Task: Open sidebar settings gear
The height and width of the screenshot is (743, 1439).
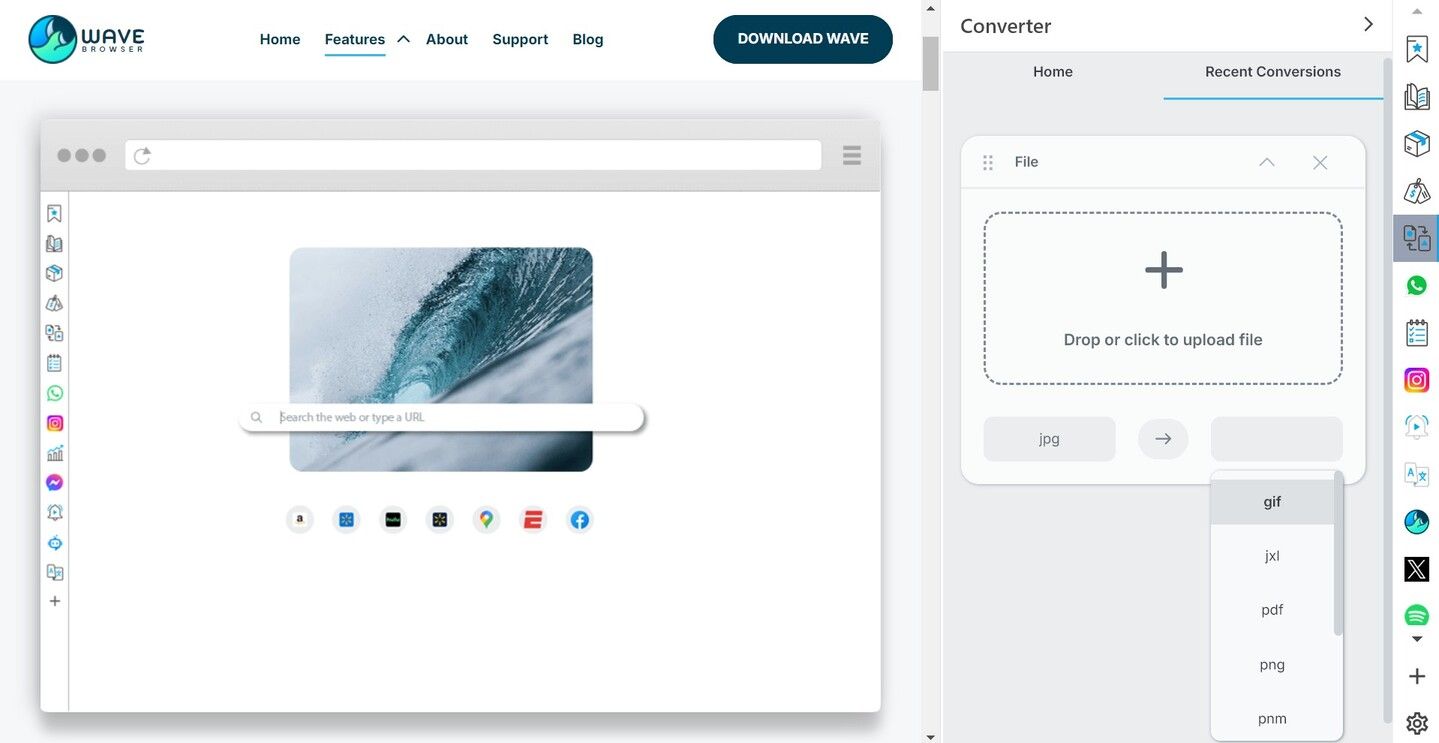Action: (x=1416, y=723)
